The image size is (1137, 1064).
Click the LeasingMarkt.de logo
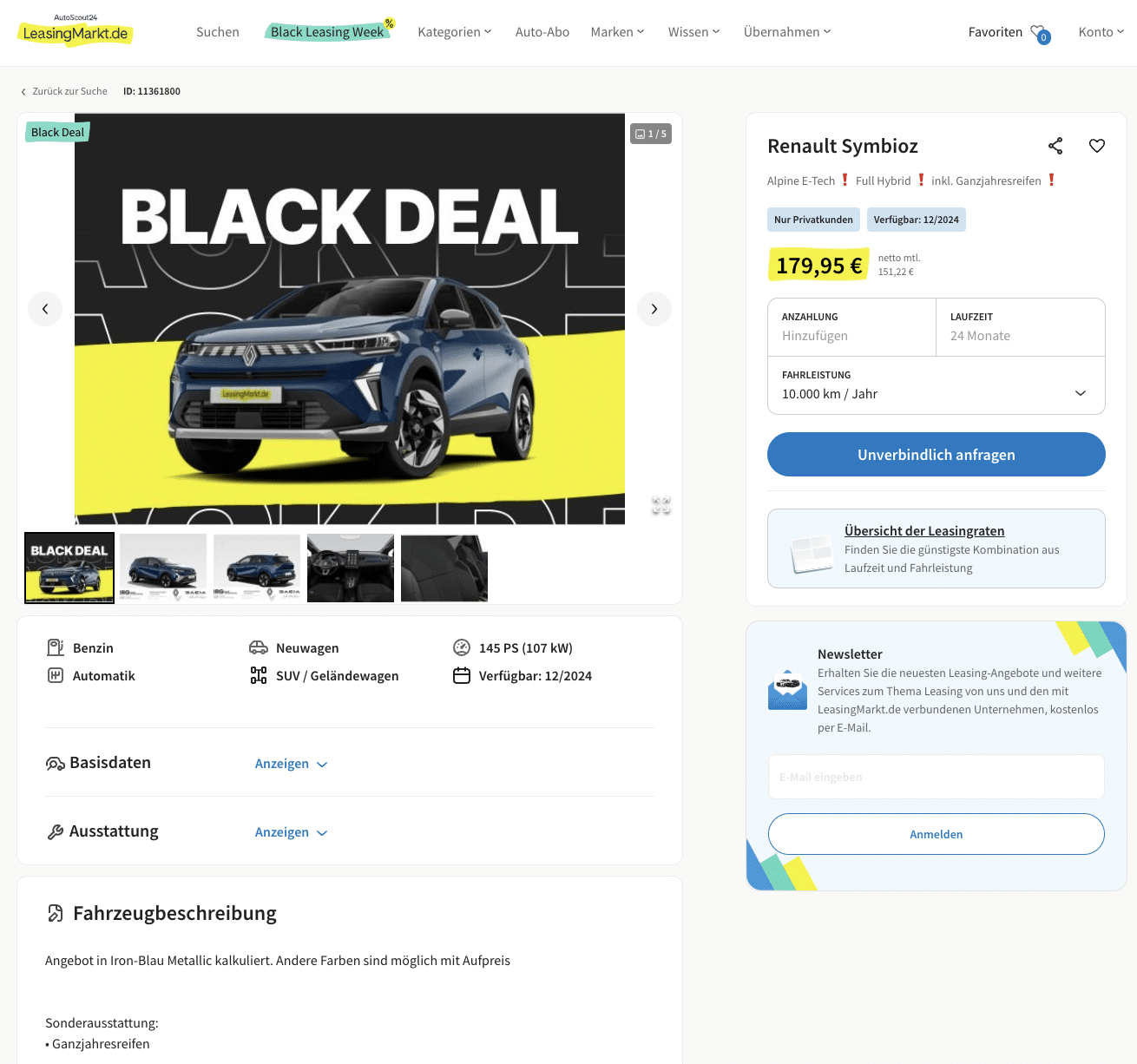pos(76,31)
